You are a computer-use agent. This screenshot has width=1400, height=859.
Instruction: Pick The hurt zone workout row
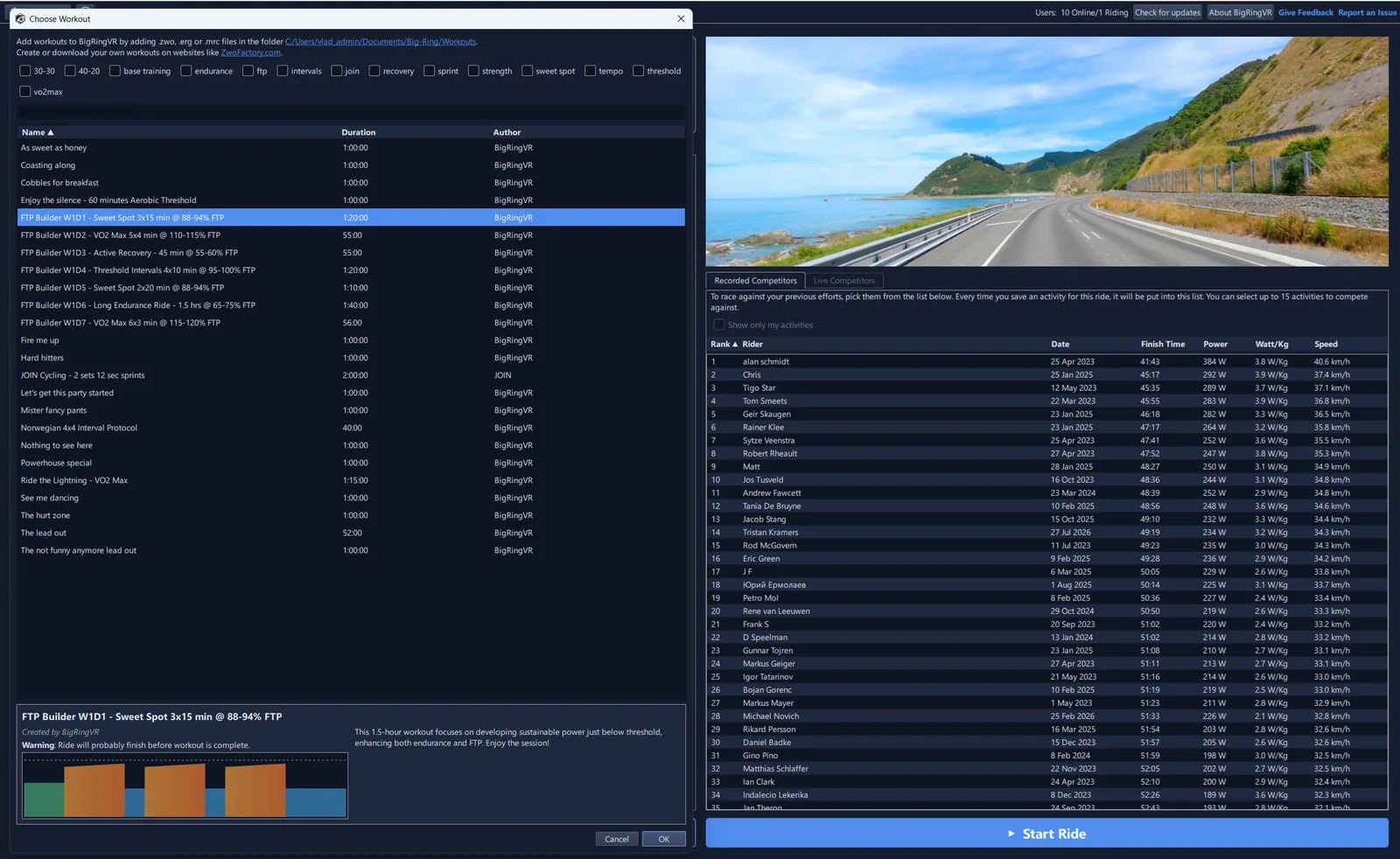click(x=351, y=515)
